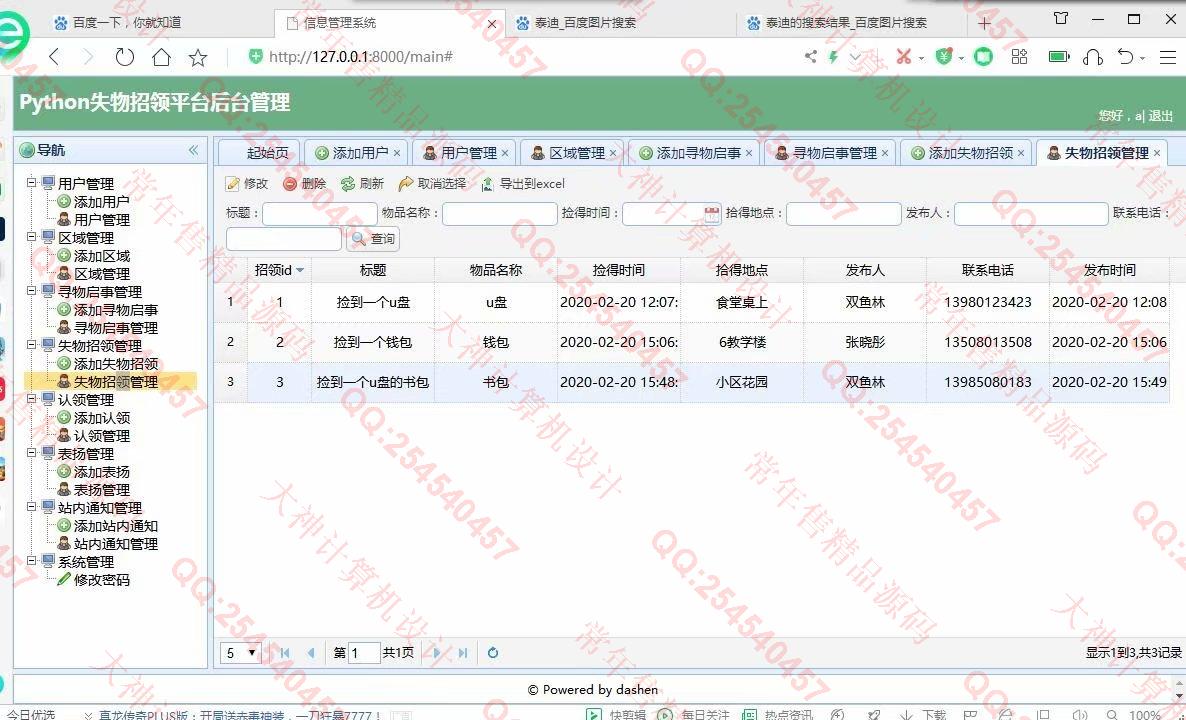Viewport: 1186px width, 720px height.
Task: Click the 删除 delete toolbar button
Action: 305,184
